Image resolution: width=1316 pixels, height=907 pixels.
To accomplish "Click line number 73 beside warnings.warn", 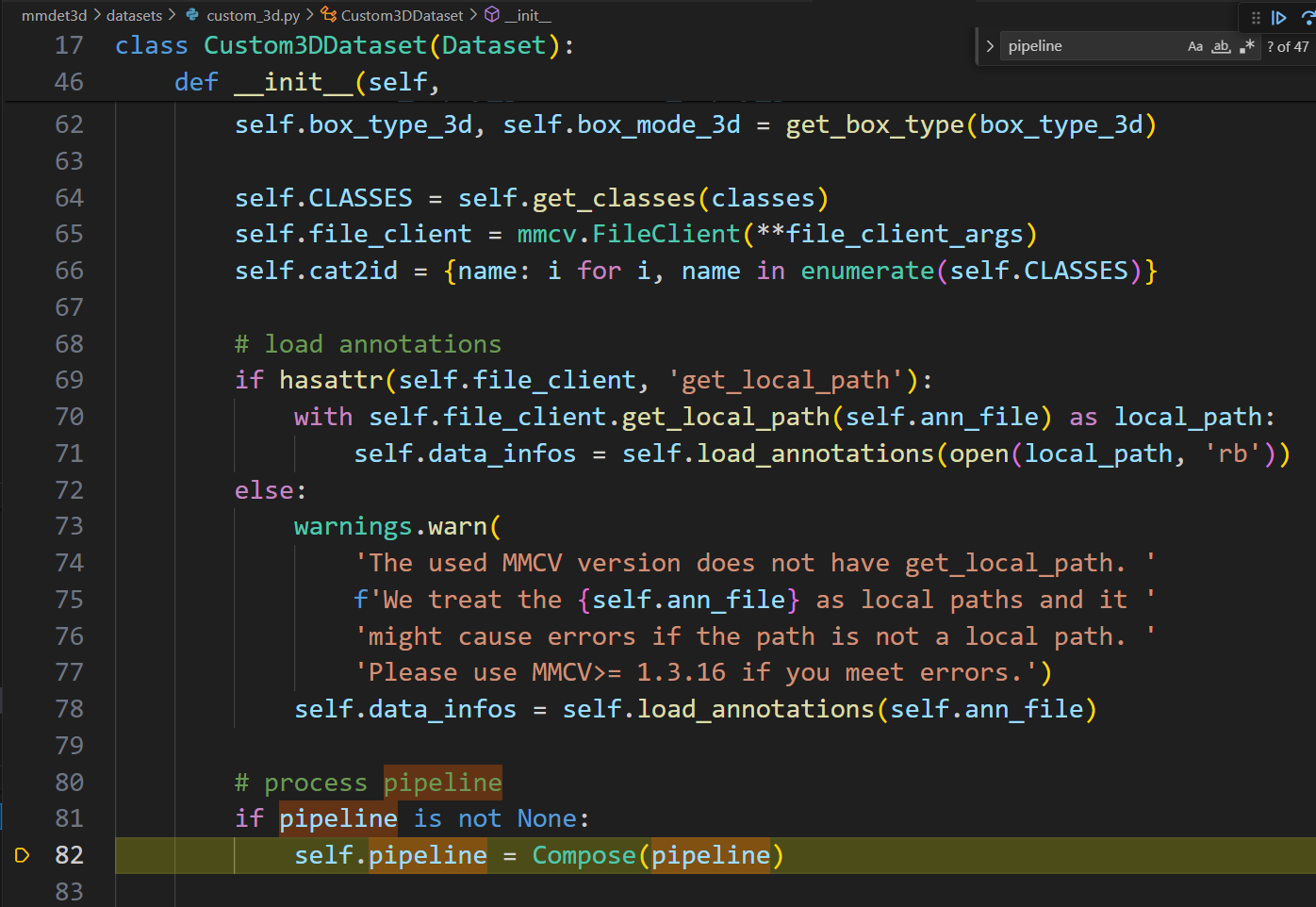I will 69,526.
